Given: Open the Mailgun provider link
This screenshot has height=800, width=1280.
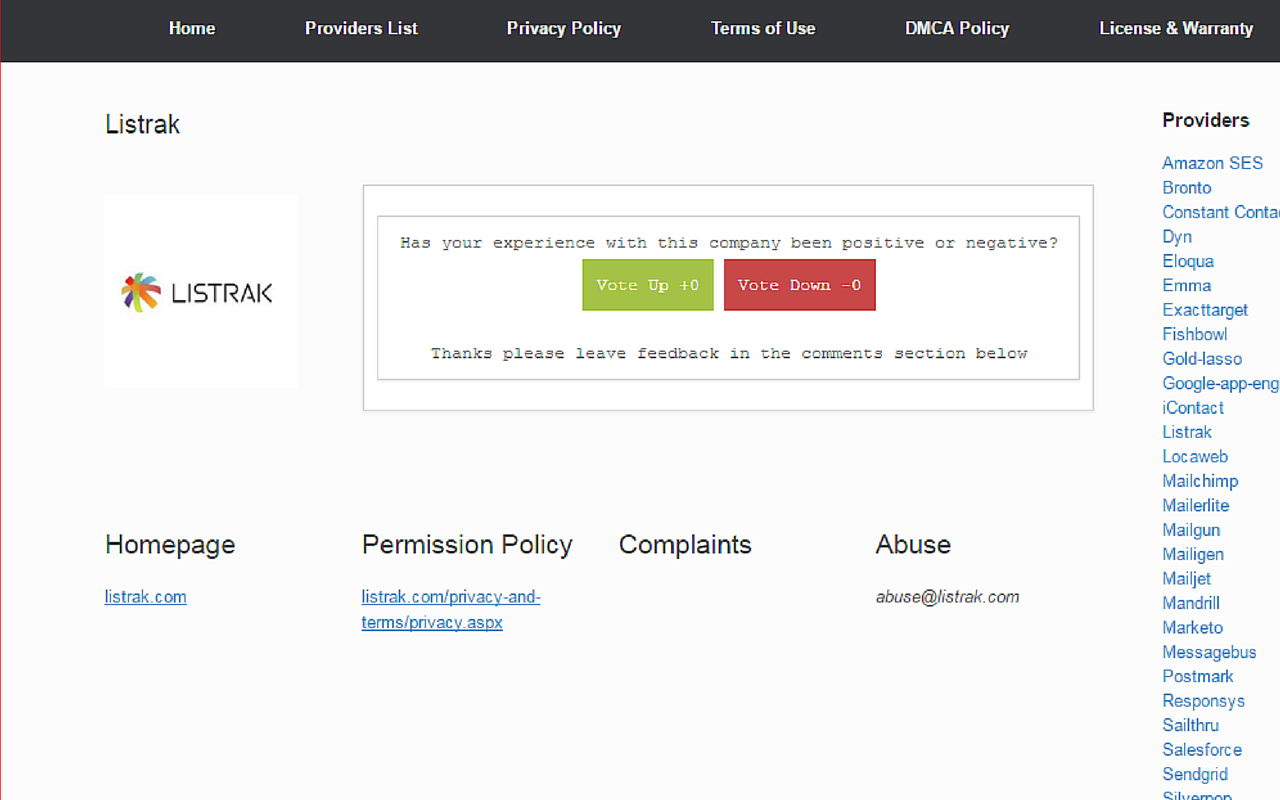Looking at the screenshot, I should 1191,530.
